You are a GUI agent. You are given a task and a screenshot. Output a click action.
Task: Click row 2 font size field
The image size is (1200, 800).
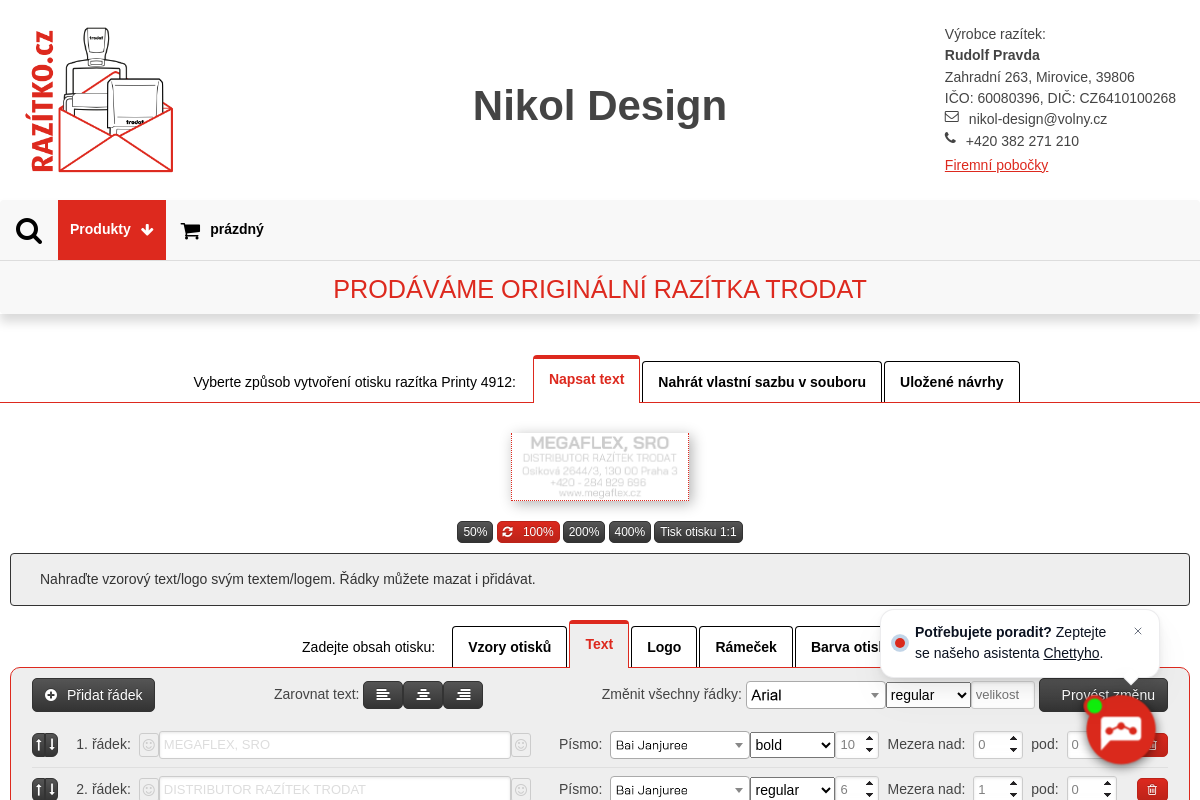[857, 789]
